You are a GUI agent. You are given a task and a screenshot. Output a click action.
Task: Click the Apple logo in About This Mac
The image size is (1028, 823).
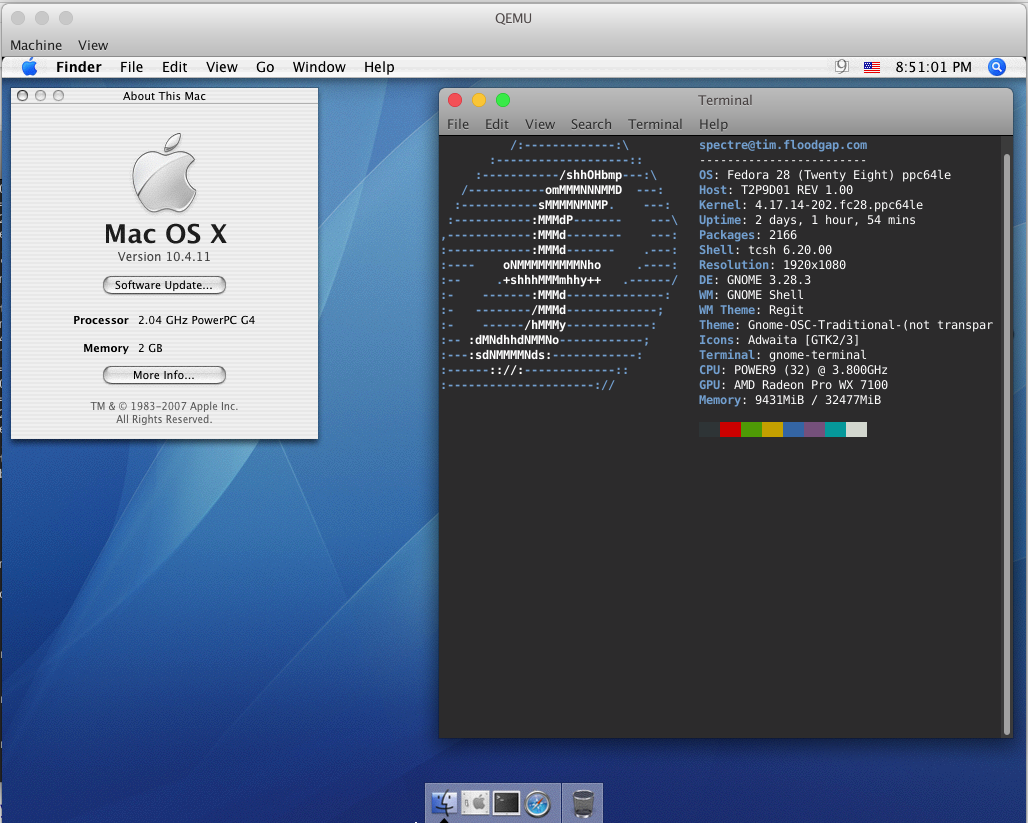pyautogui.click(x=164, y=173)
